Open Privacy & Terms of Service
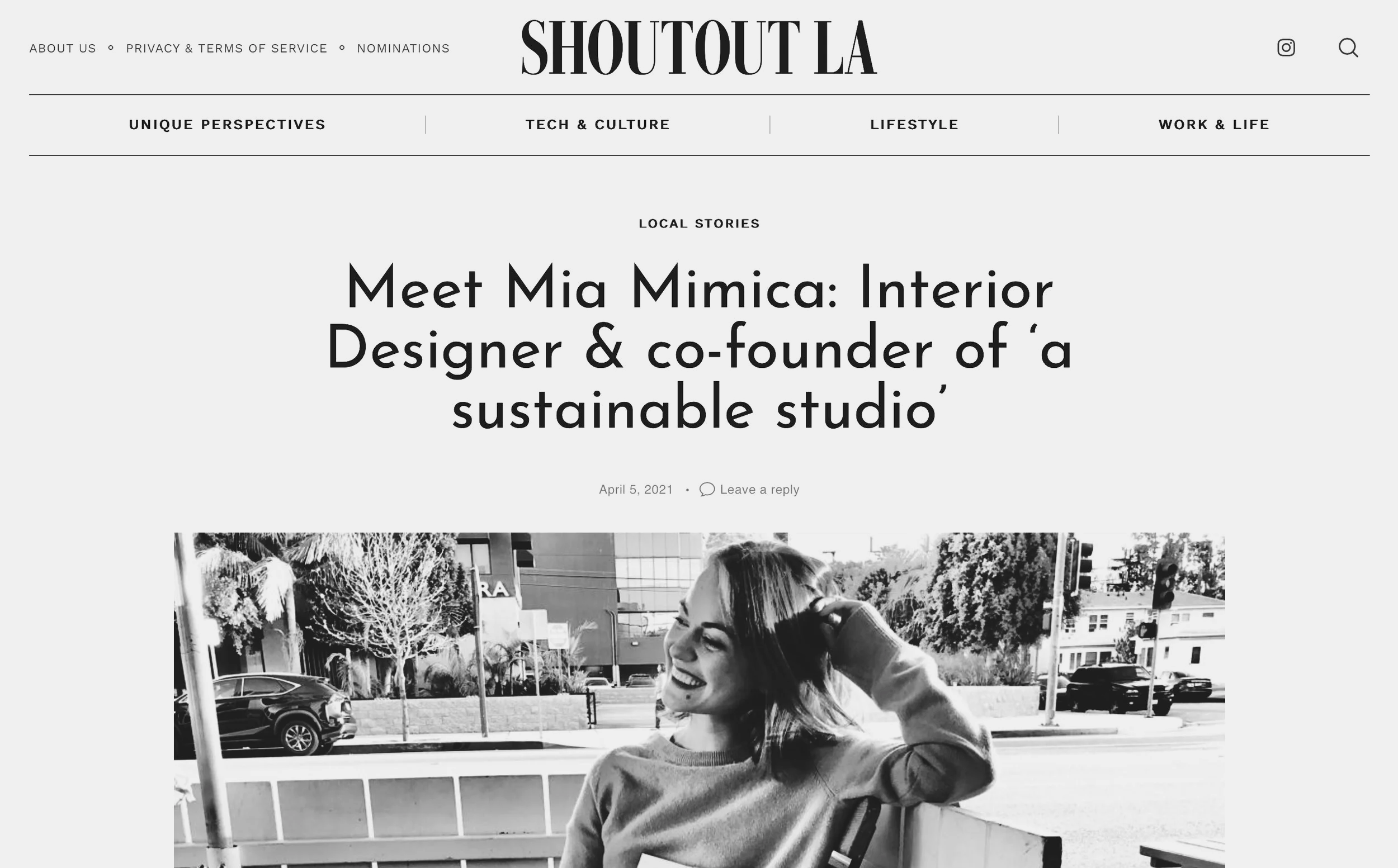Image resolution: width=1398 pixels, height=868 pixels. point(226,48)
